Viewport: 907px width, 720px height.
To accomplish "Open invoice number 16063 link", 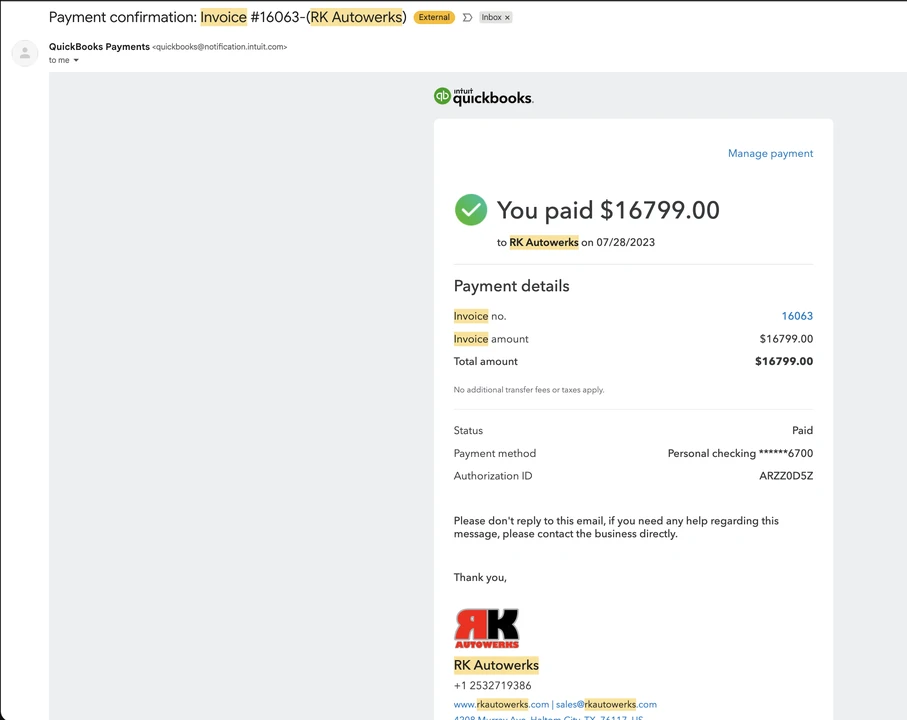I will click(797, 316).
